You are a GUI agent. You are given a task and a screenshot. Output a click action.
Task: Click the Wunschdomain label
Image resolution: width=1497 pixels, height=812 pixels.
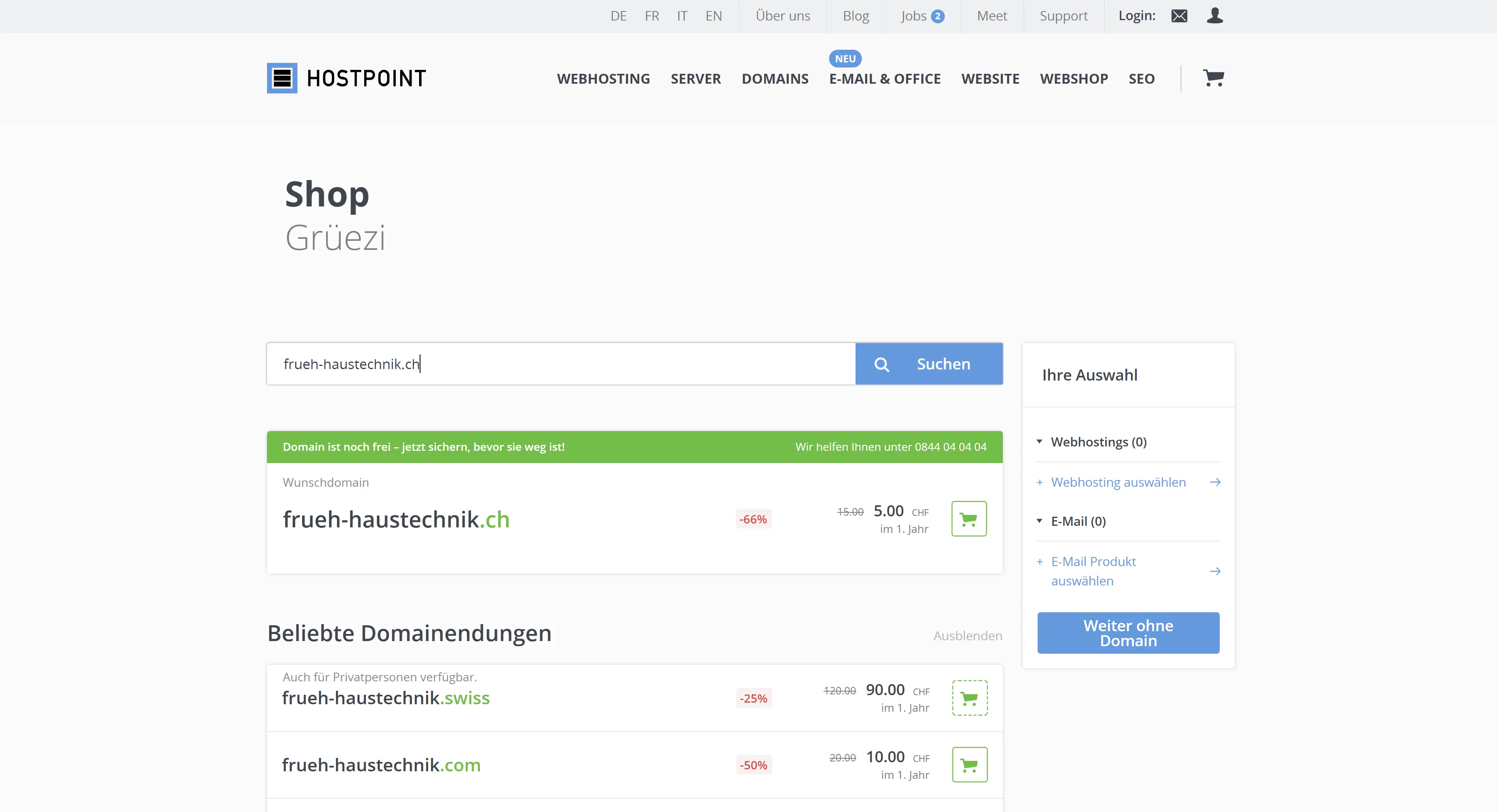pos(325,483)
